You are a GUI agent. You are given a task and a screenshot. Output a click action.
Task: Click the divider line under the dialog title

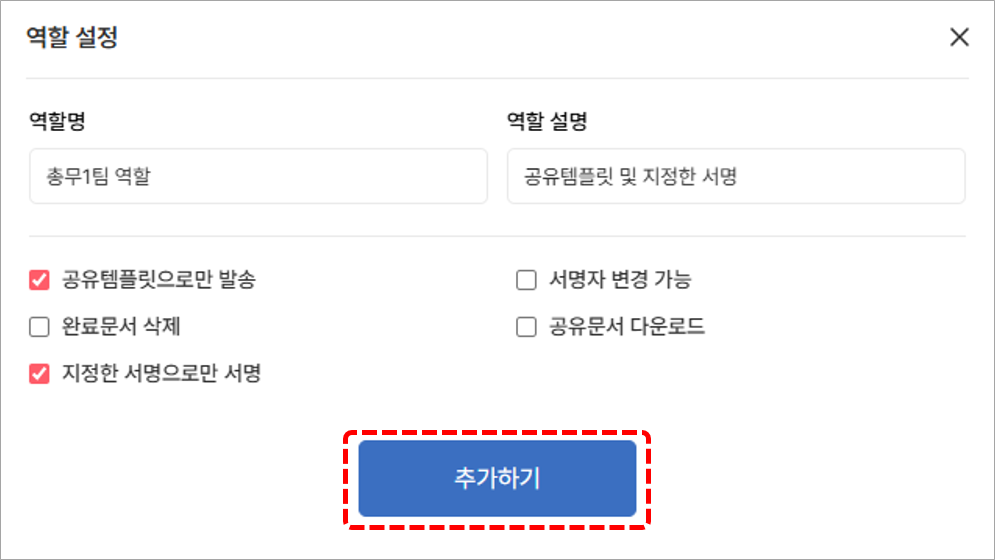[x=497, y=78]
